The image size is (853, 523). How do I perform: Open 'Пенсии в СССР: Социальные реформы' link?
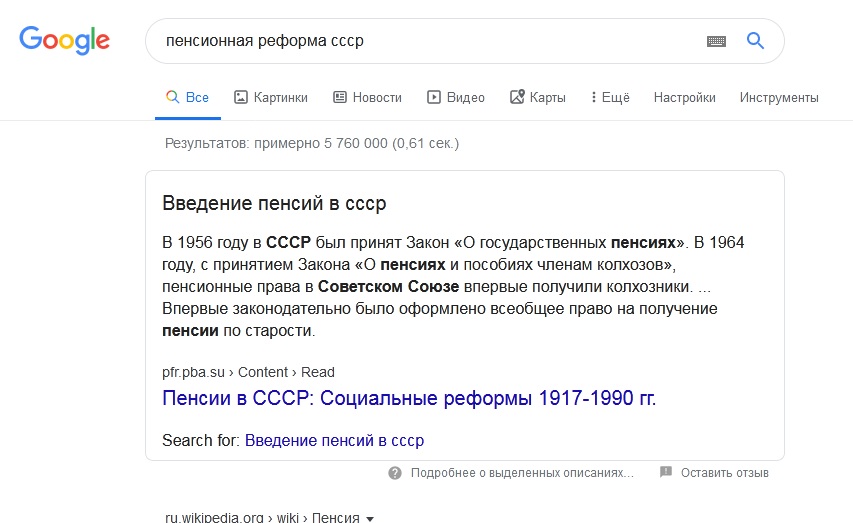[x=409, y=398]
